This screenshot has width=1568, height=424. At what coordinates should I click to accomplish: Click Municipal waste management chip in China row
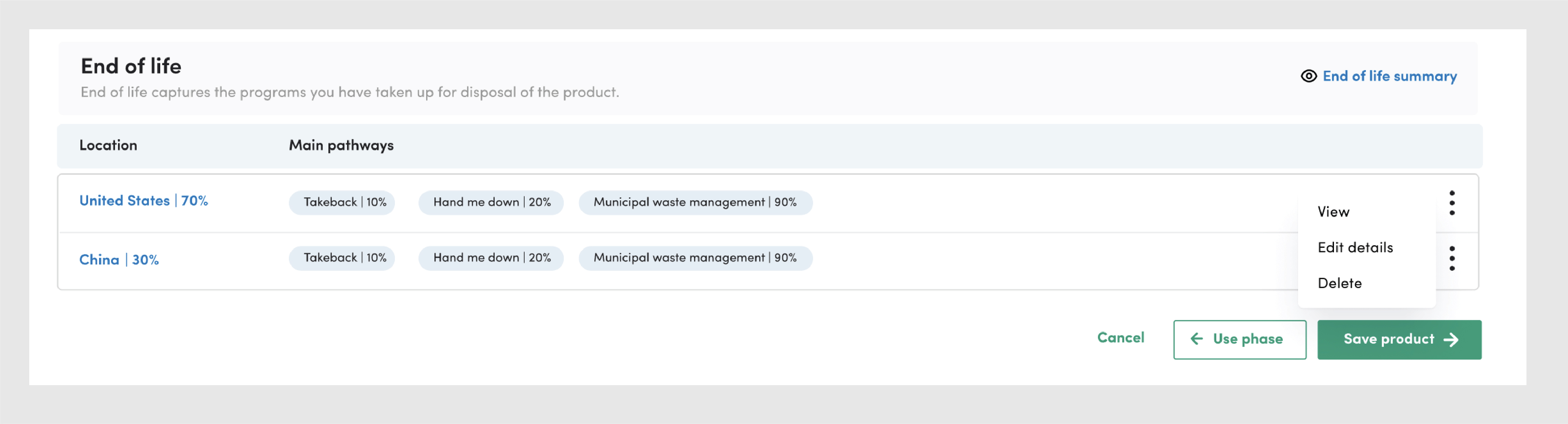695,258
